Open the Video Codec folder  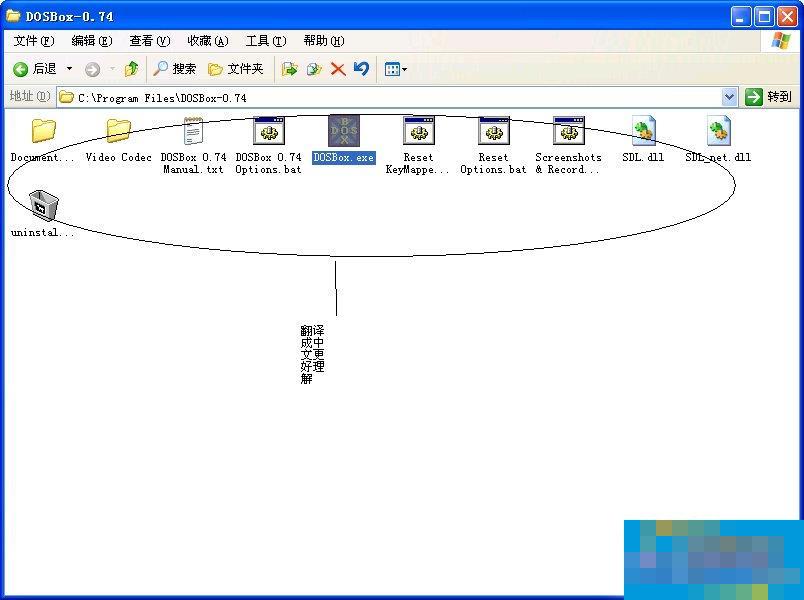point(118,133)
